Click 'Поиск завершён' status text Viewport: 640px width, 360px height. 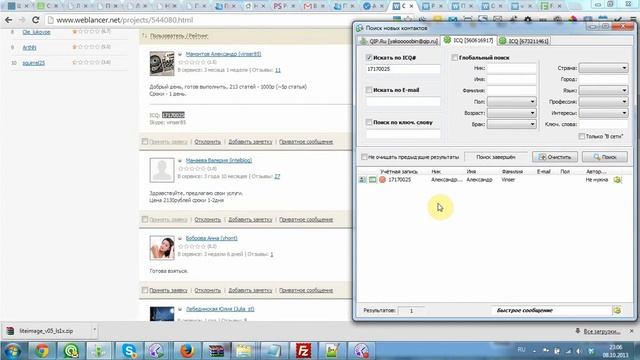(x=496, y=157)
